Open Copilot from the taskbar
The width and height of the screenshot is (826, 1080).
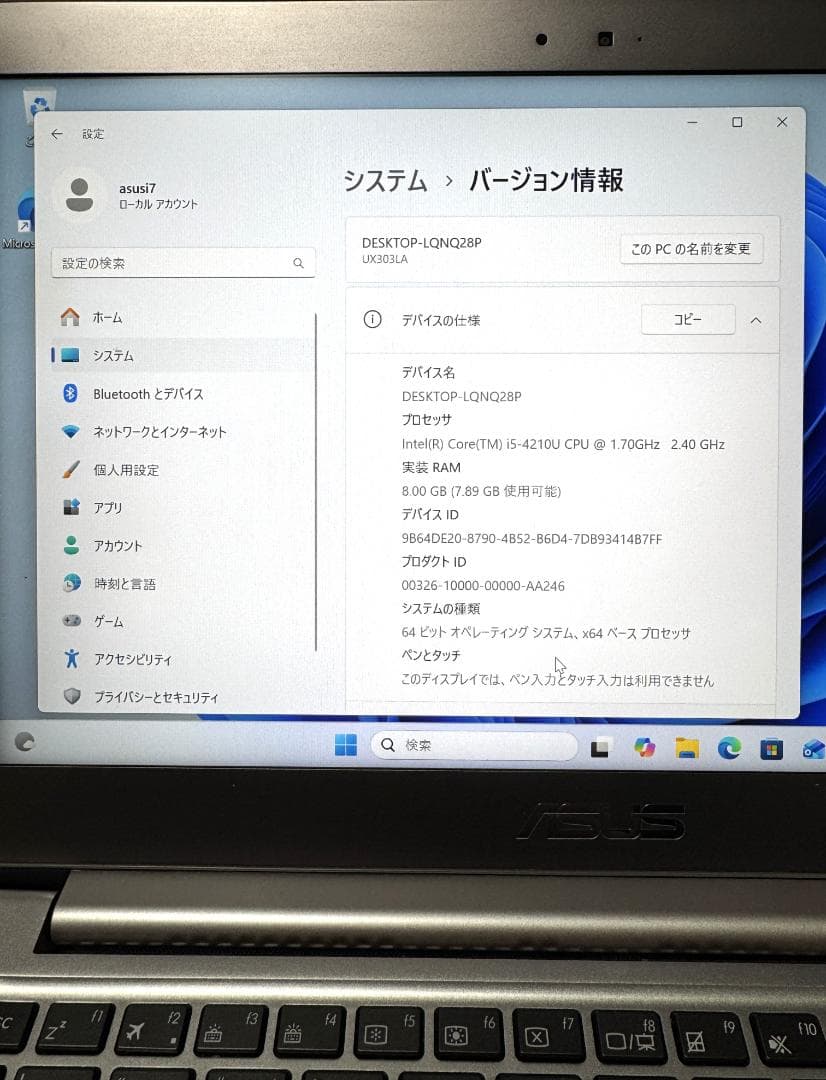click(x=644, y=746)
